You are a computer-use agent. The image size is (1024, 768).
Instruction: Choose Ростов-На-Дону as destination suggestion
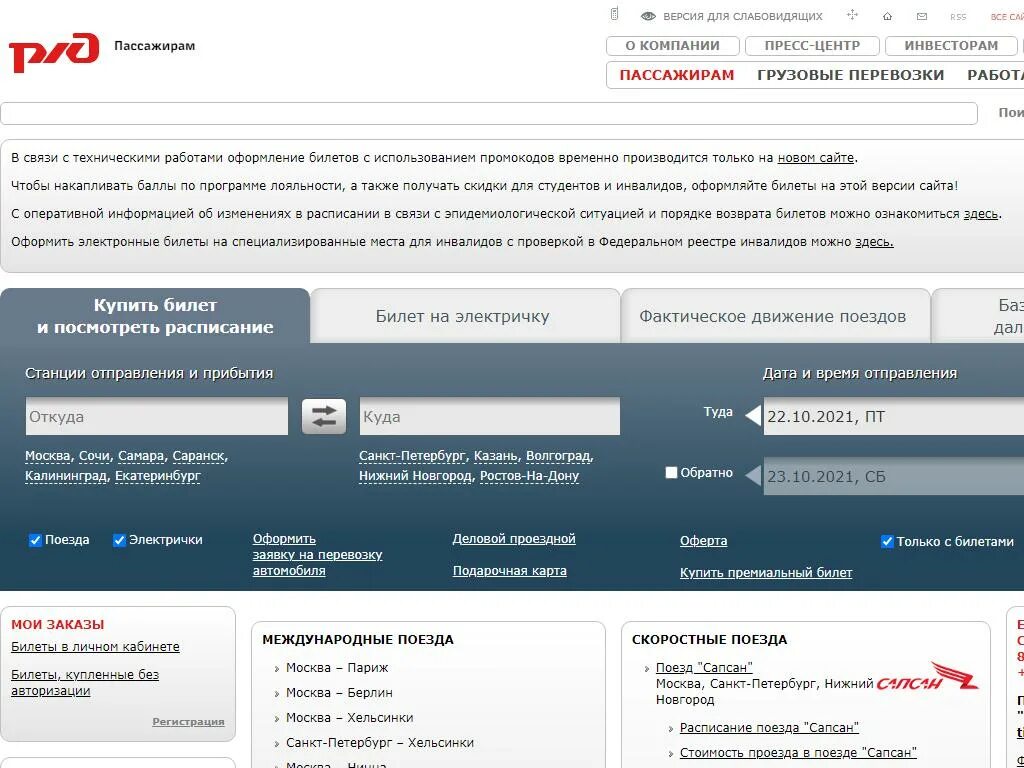tap(530, 476)
